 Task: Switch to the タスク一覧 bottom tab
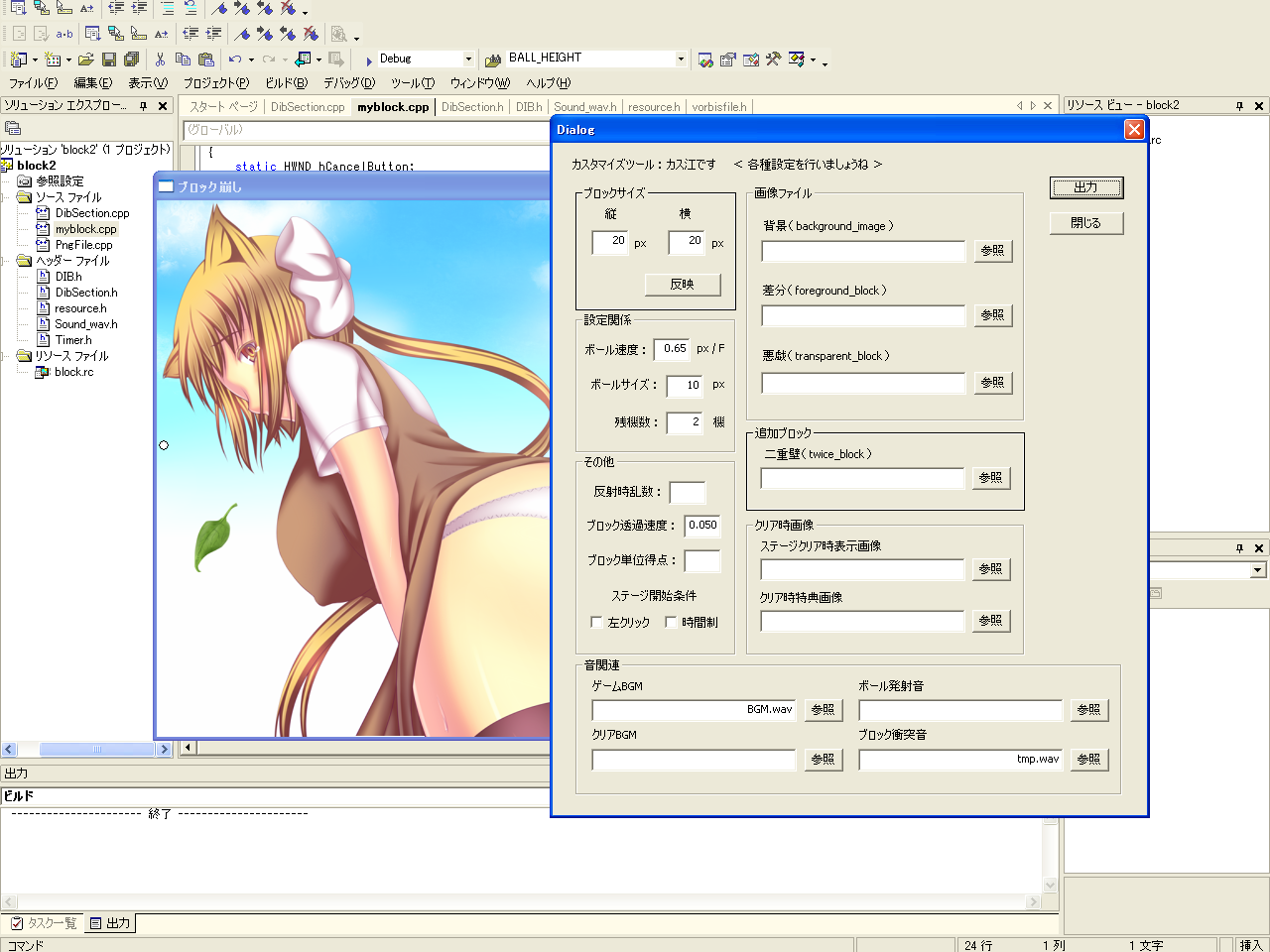pos(44,923)
